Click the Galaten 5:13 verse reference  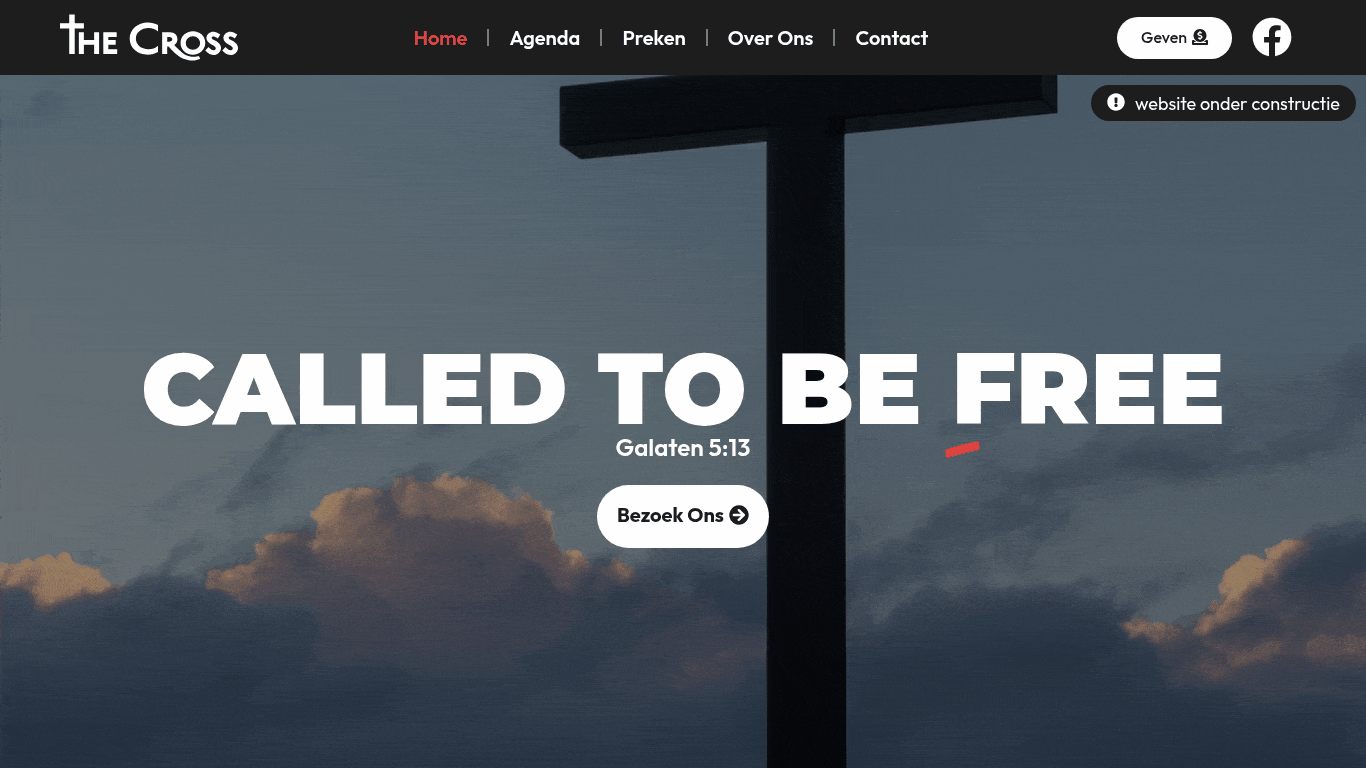click(x=683, y=448)
